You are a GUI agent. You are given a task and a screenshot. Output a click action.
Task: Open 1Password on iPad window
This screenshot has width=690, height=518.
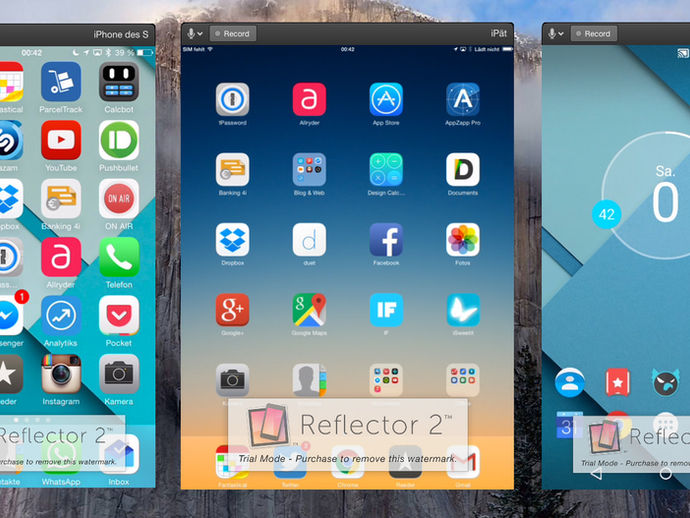(232, 99)
